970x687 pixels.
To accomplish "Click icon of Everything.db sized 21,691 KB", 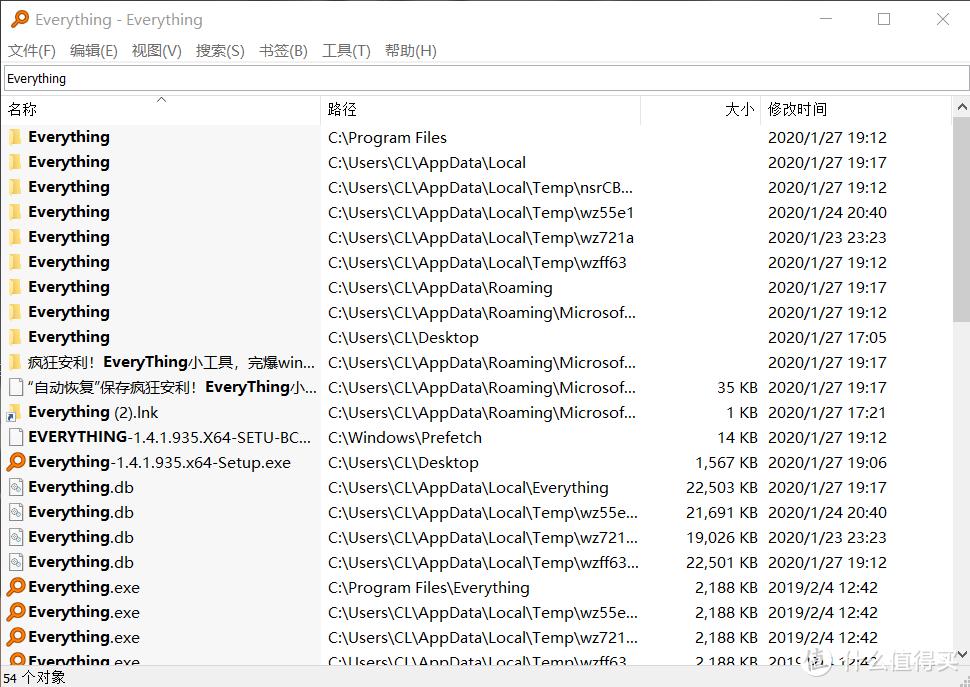I will [x=16, y=512].
